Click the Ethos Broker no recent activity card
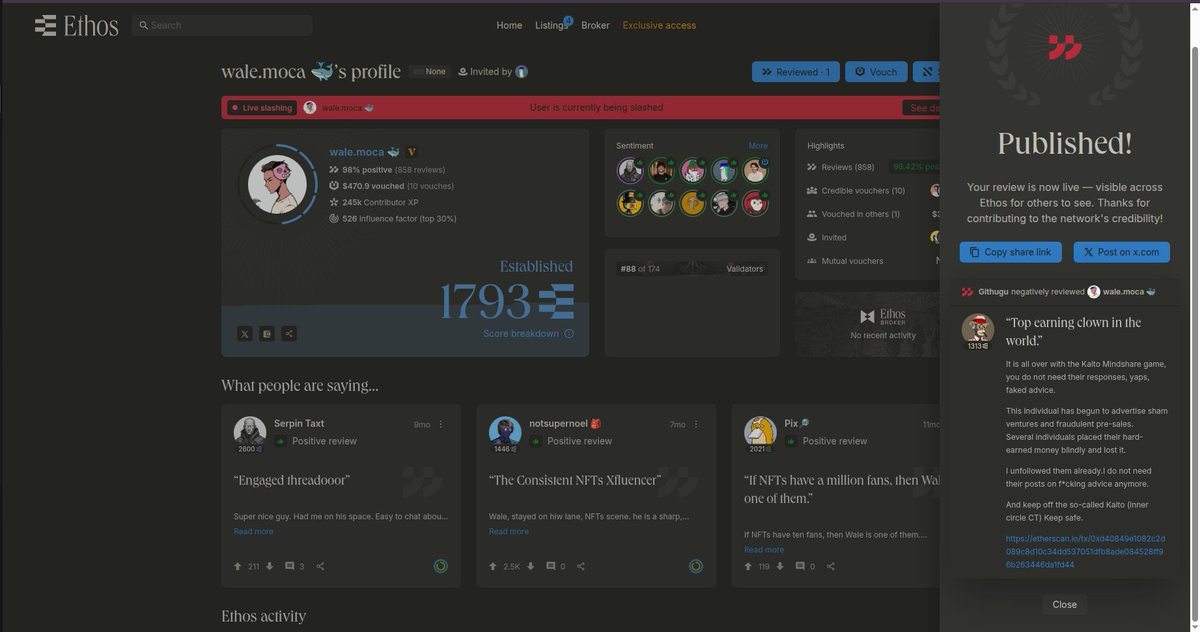1200x632 pixels. pyautogui.click(x=868, y=324)
